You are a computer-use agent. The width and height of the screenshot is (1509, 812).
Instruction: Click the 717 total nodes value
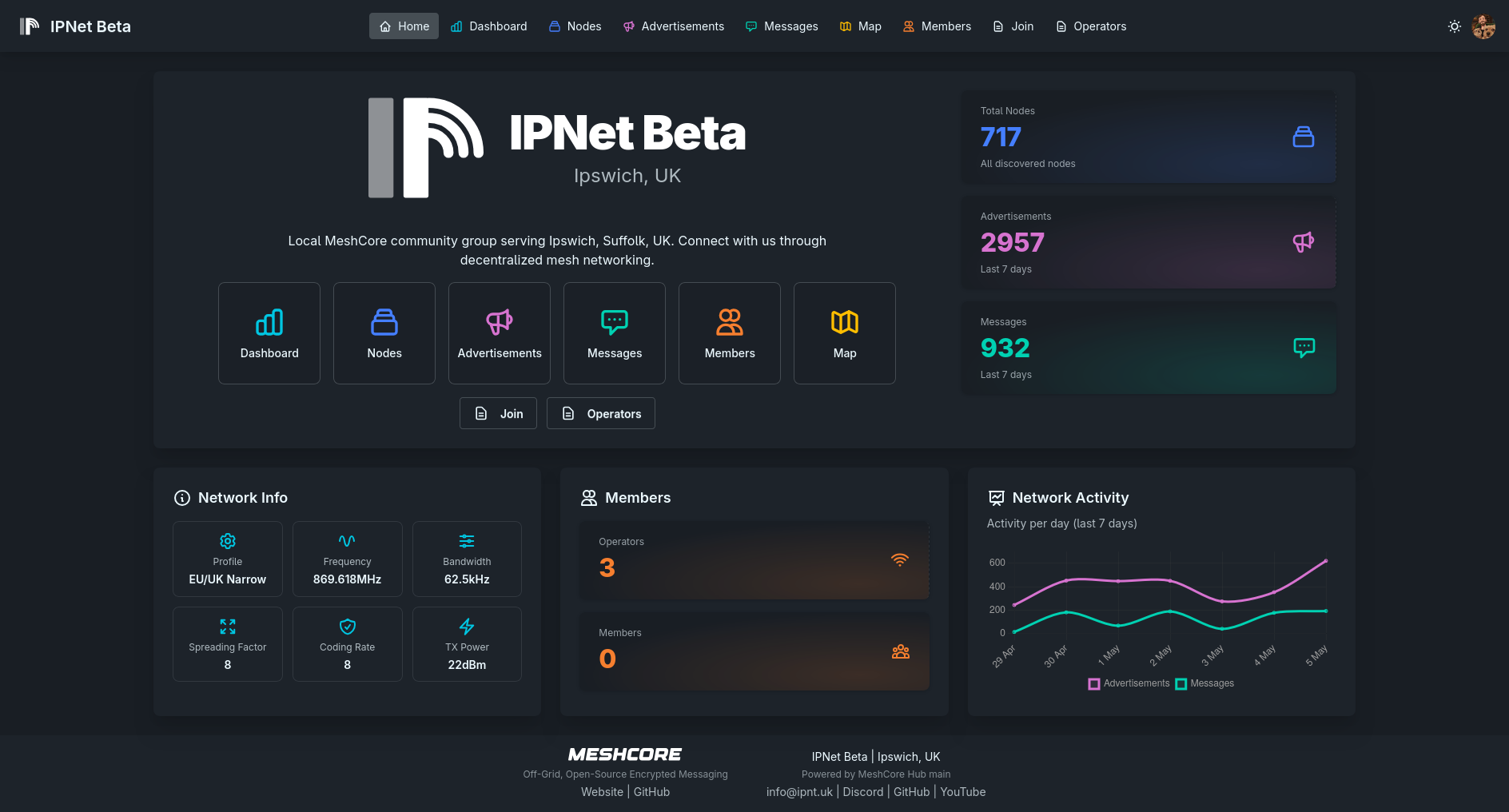coord(1001,137)
